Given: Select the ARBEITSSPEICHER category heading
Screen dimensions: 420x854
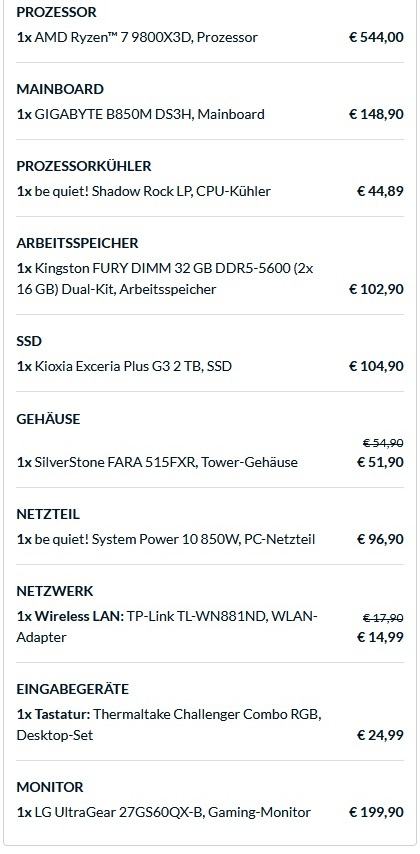Looking at the screenshot, I should 77,242.
